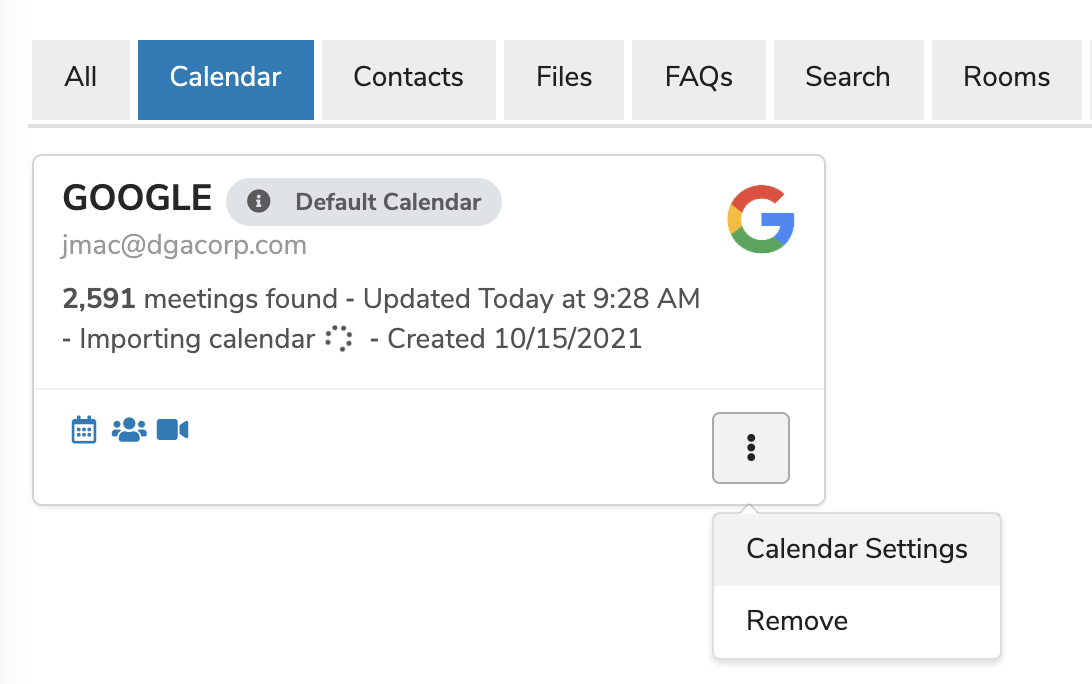Select the Calendar tab
This screenshot has height=684, width=1092.
[x=226, y=78]
